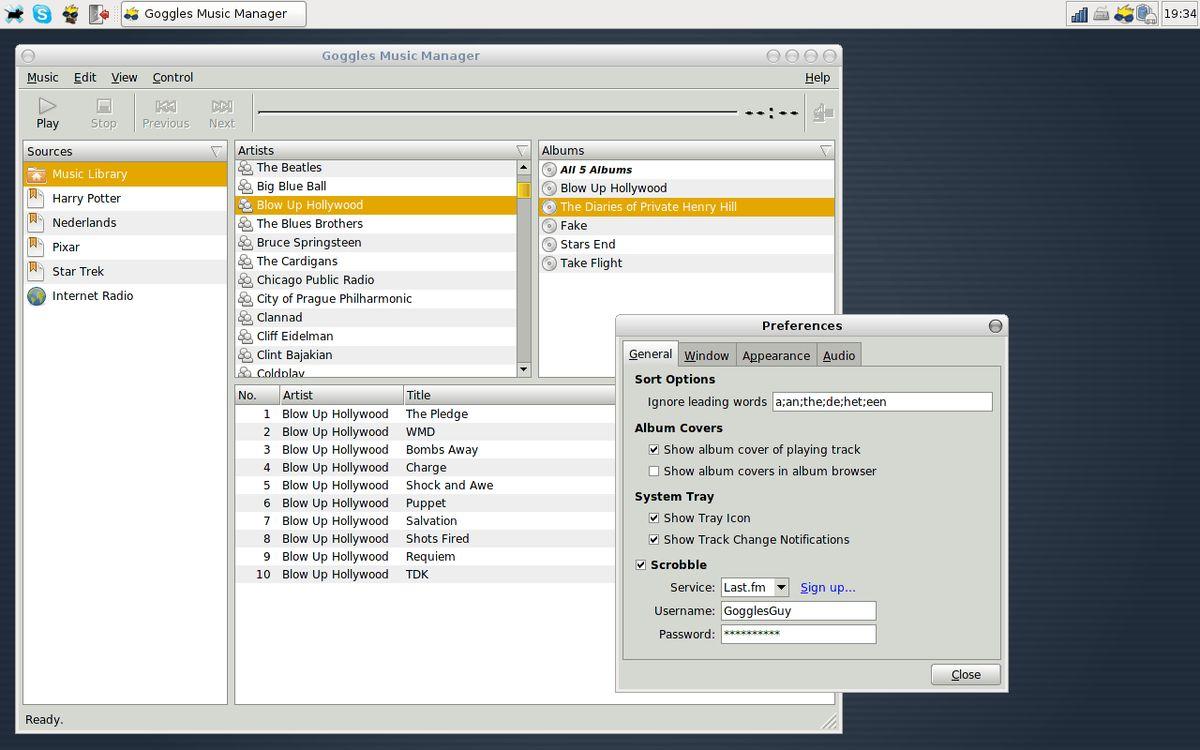Open the Sources header filter triangle
The width and height of the screenshot is (1200, 750).
point(217,151)
